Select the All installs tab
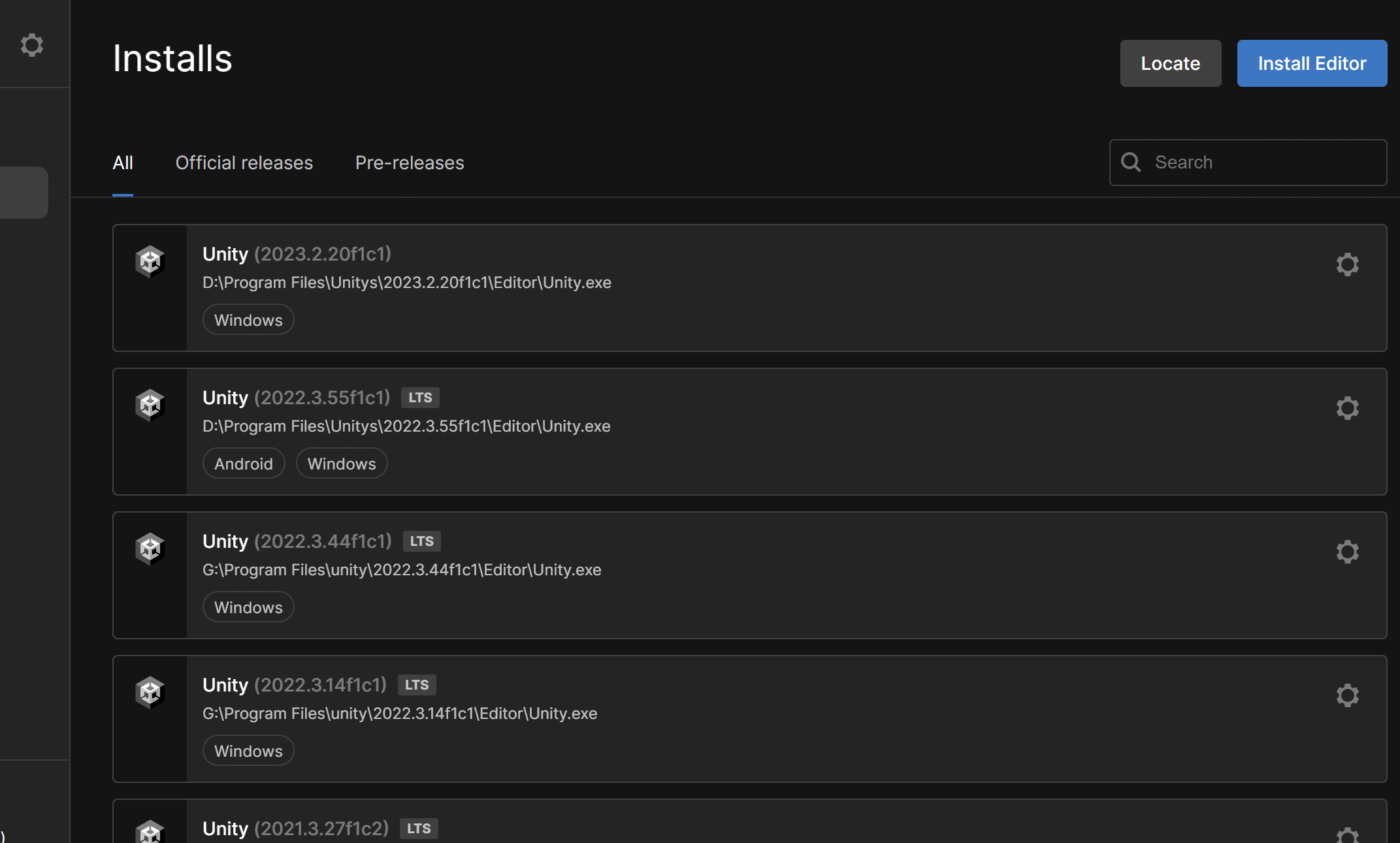 coord(123,163)
